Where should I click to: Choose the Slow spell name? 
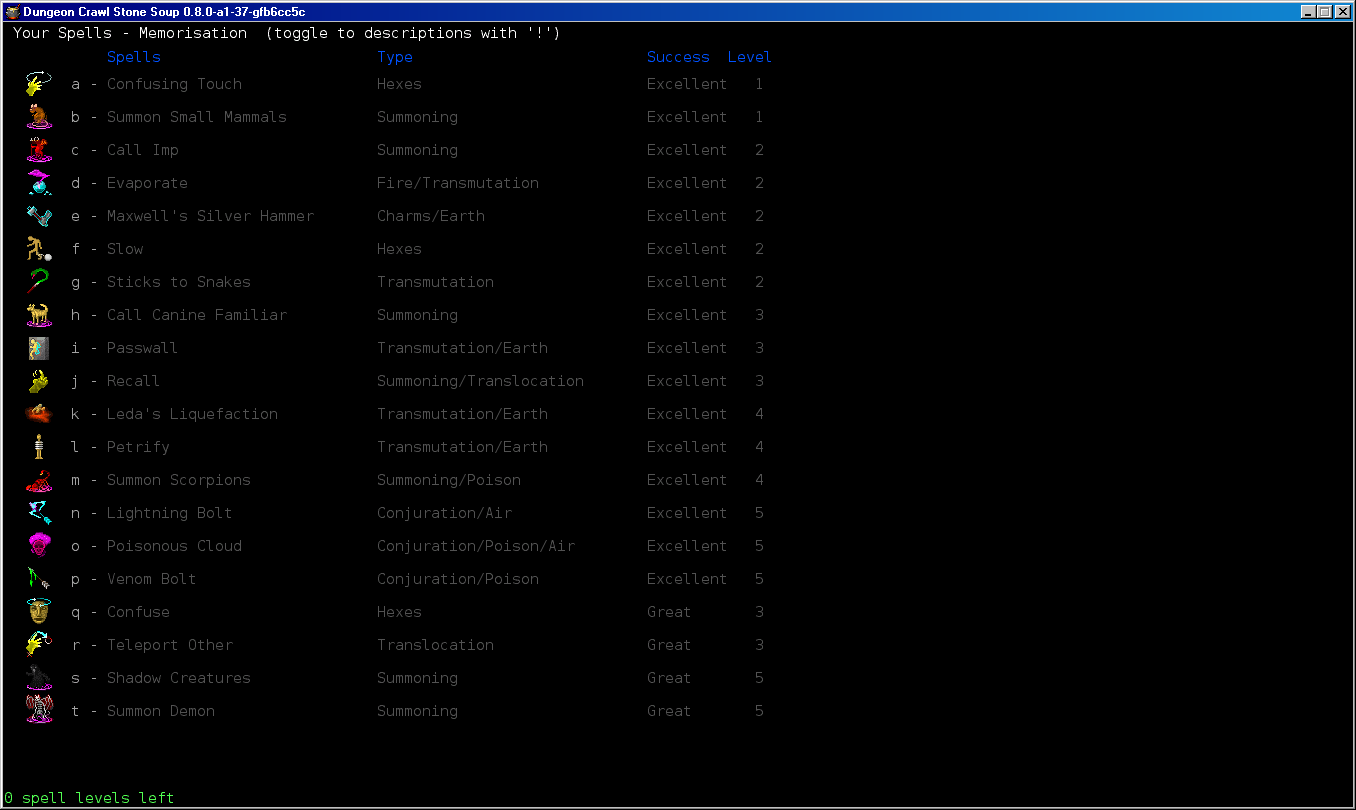[125, 249]
